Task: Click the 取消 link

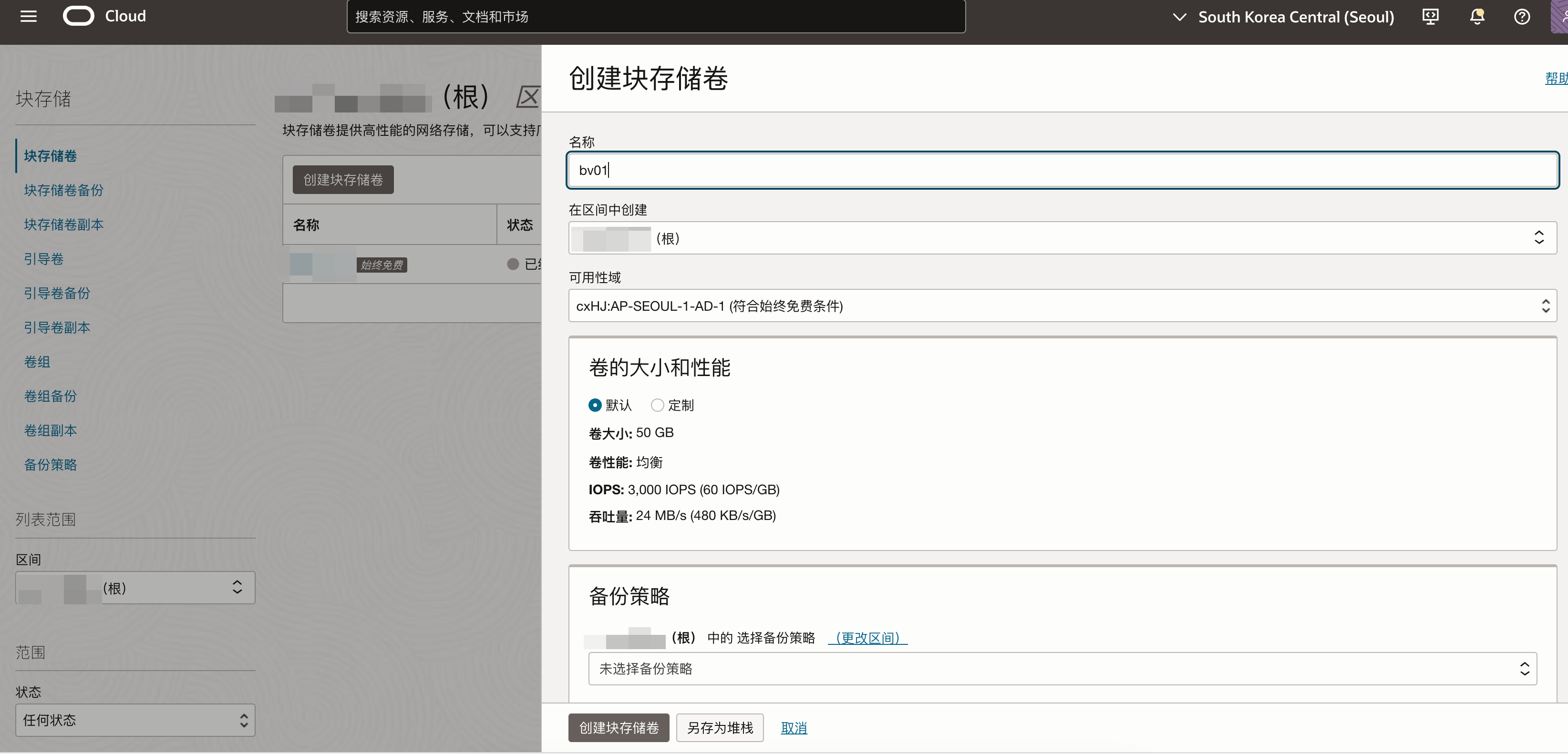Action: pyautogui.click(x=794, y=728)
